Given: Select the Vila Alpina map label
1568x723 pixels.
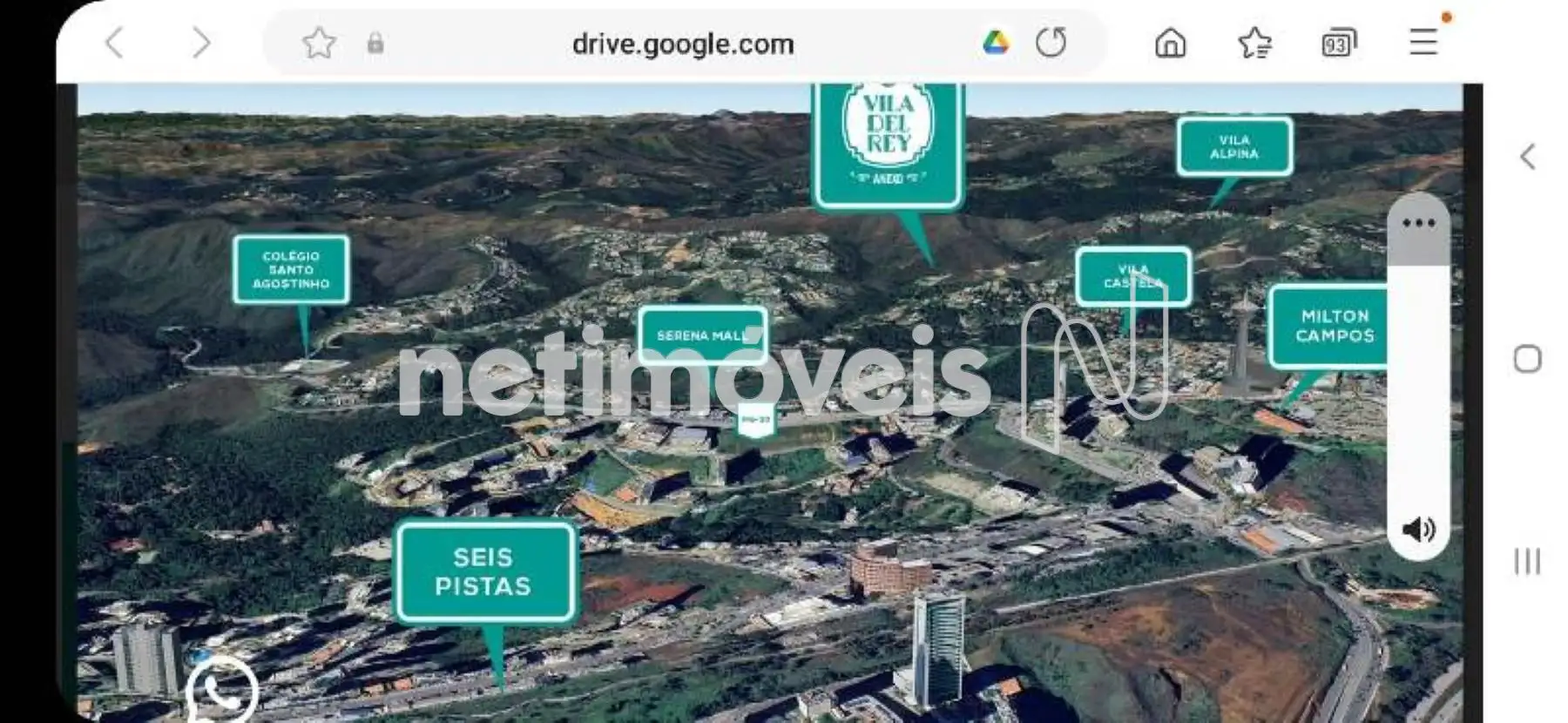Looking at the screenshot, I should (x=1234, y=146).
